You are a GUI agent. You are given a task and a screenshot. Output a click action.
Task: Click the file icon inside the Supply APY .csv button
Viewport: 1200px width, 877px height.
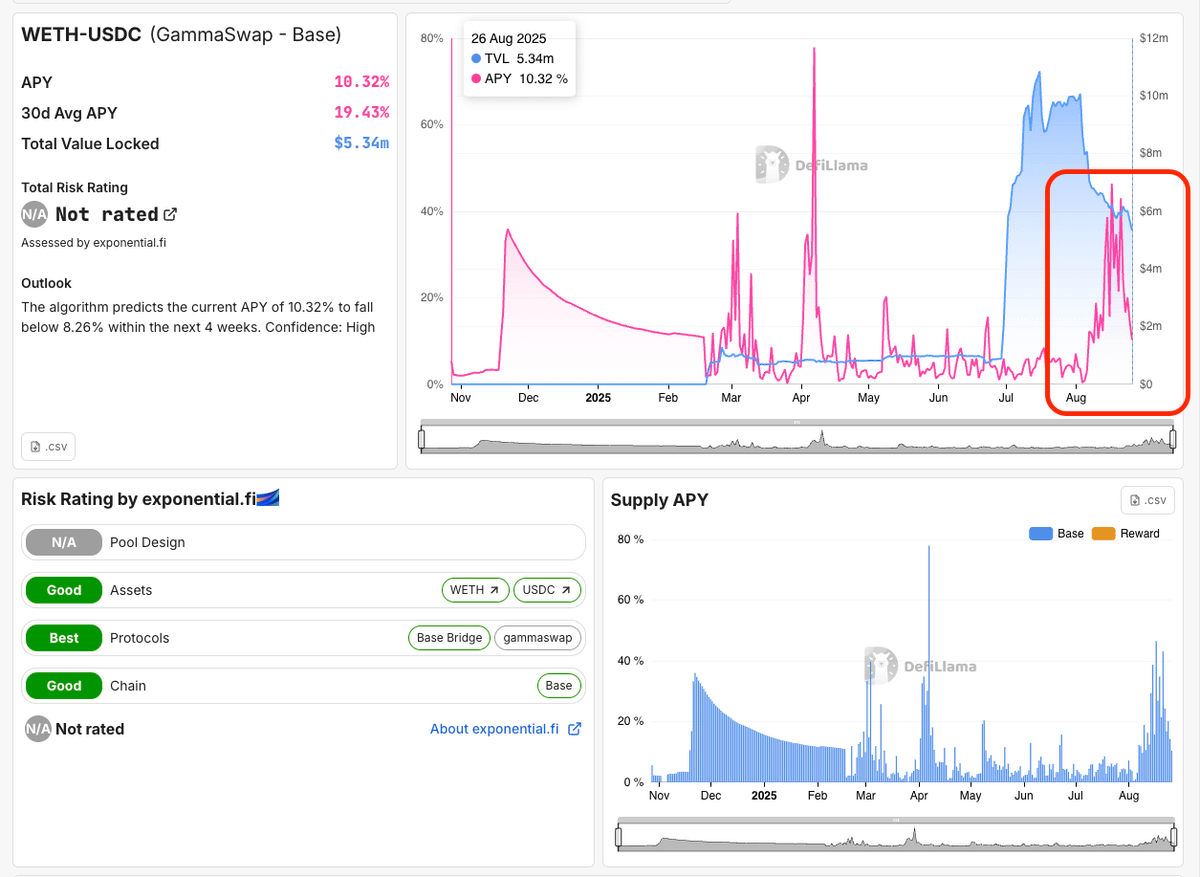point(1135,500)
